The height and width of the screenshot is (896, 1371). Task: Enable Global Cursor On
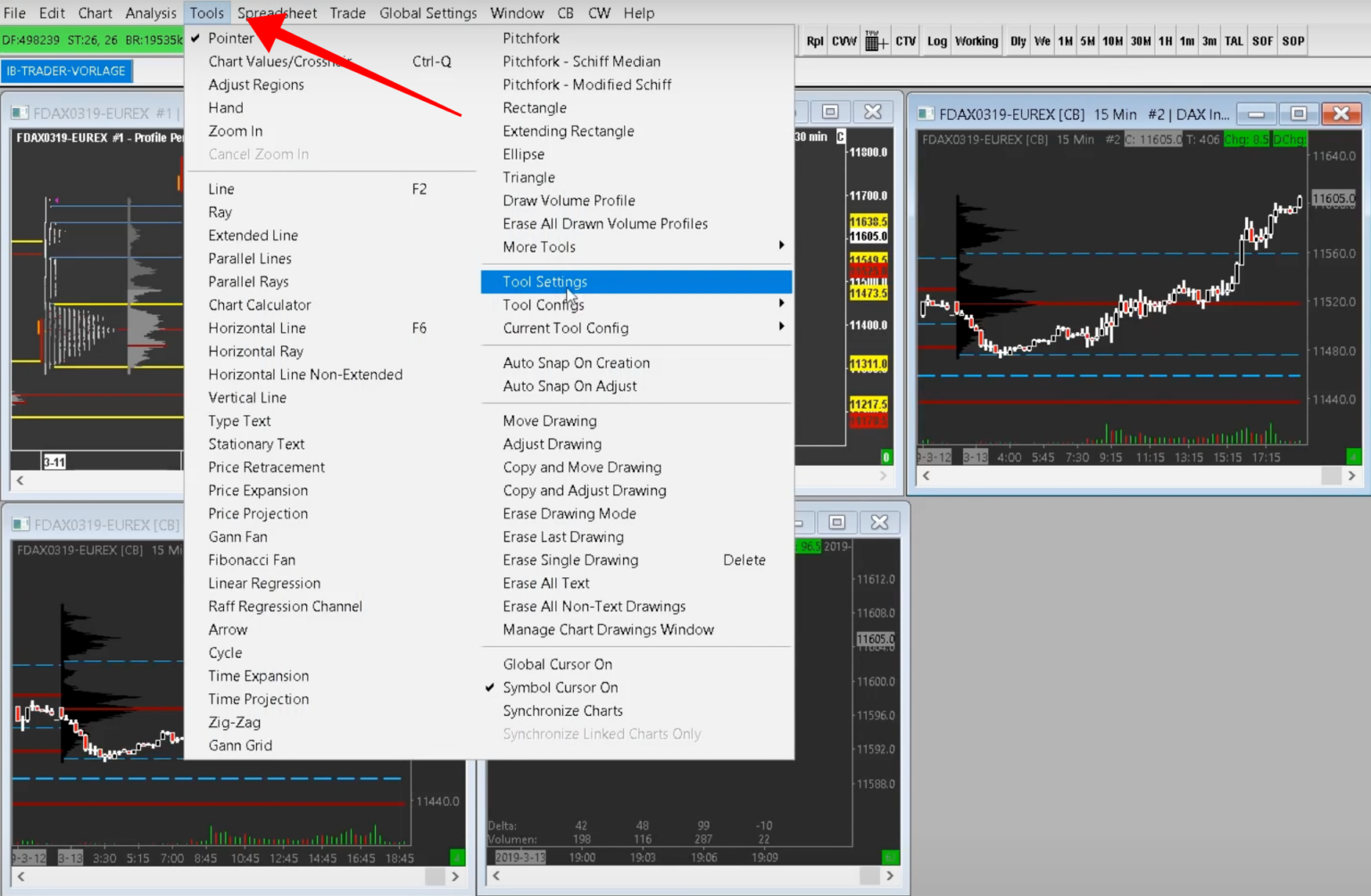click(x=558, y=664)
